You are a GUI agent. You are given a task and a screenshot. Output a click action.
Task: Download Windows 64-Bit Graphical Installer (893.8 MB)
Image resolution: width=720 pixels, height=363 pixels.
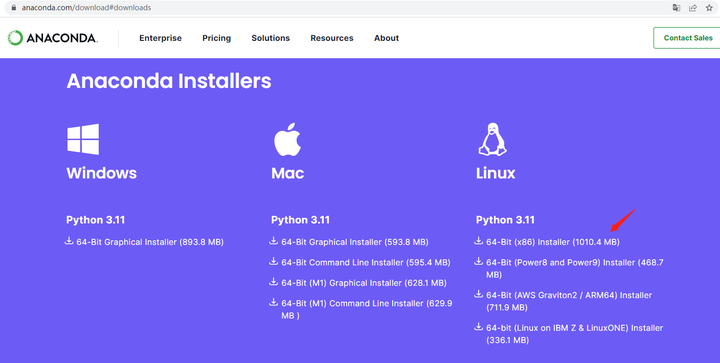coord(150,242)
